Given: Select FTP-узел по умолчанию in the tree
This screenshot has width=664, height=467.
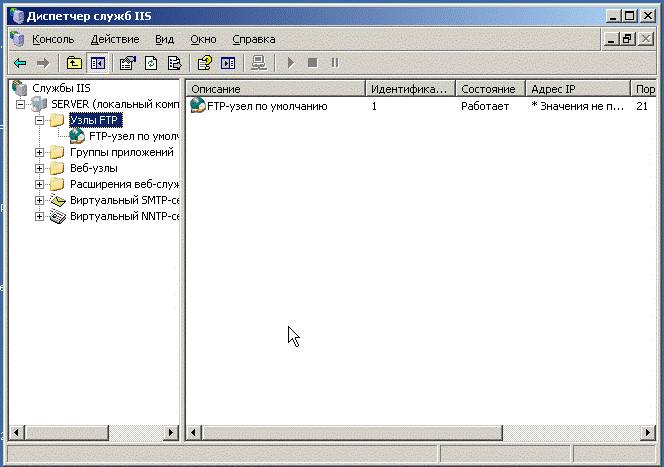Looking at the screenshot, I should 134,136.
